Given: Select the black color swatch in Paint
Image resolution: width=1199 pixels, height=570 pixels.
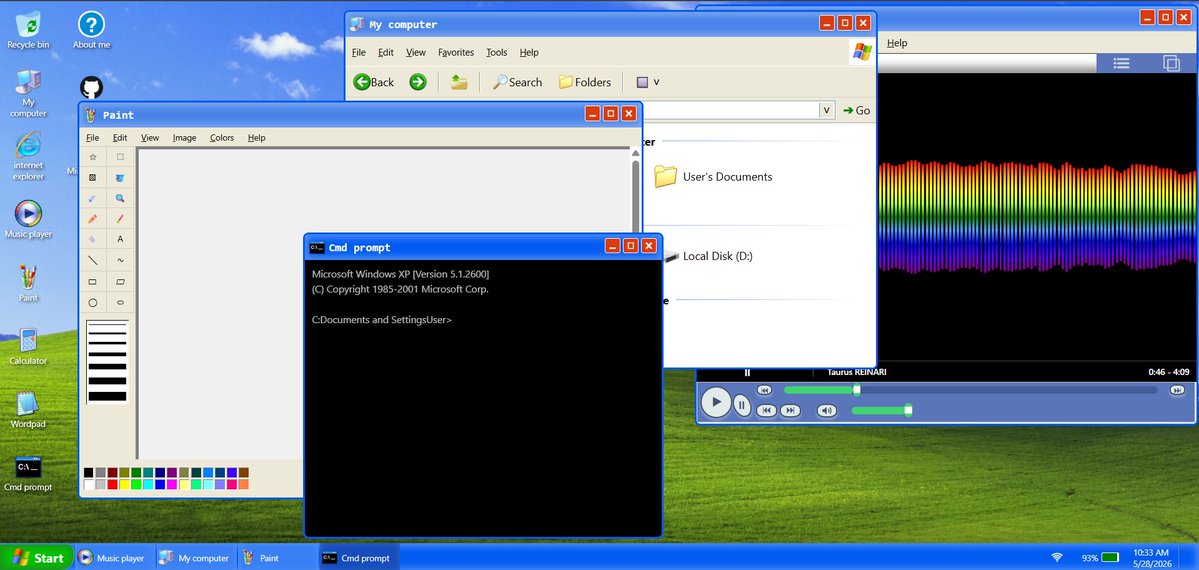Looking at the screenshot, I should tap(89, 473).
